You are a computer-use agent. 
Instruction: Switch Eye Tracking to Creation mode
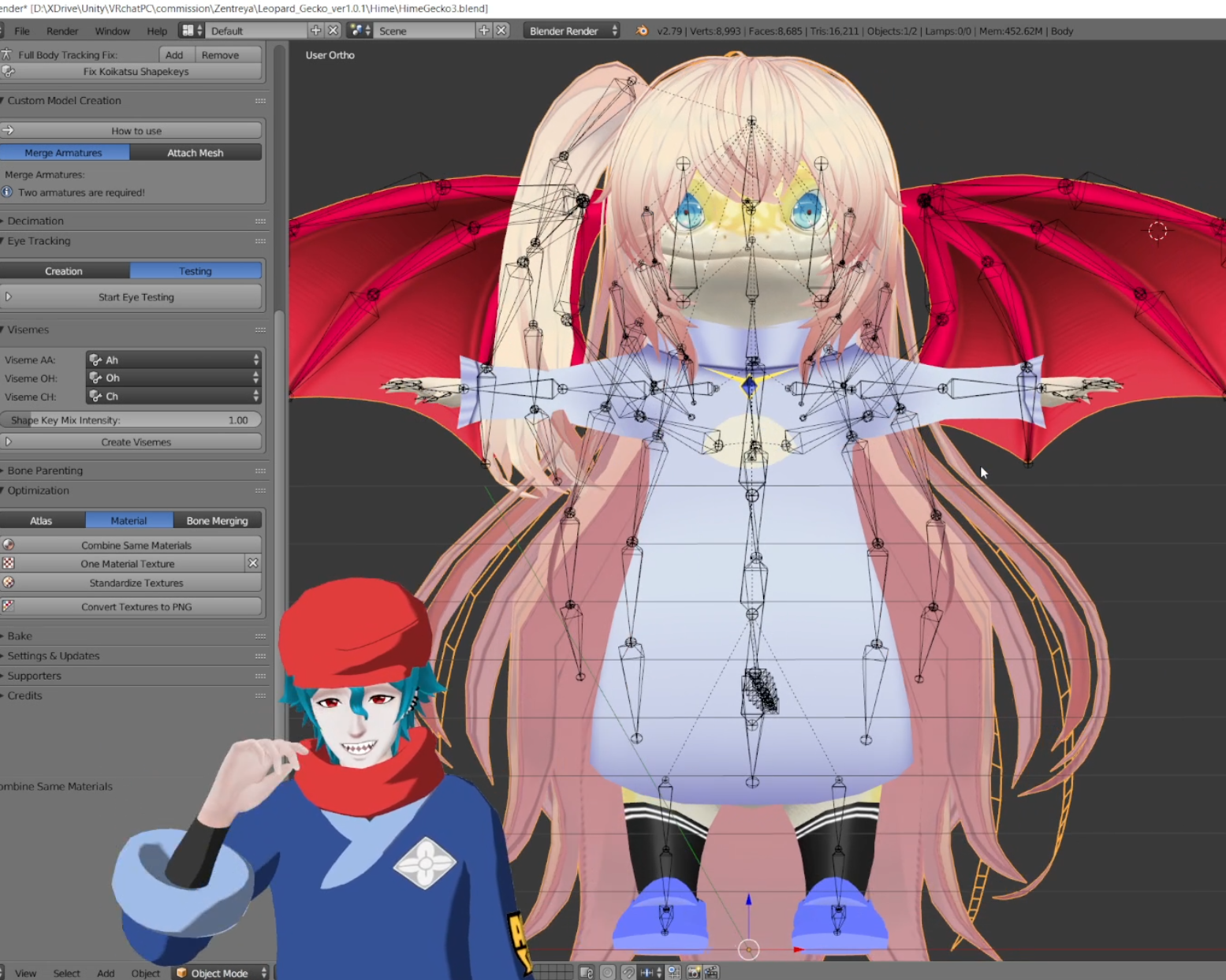(65, 270)
